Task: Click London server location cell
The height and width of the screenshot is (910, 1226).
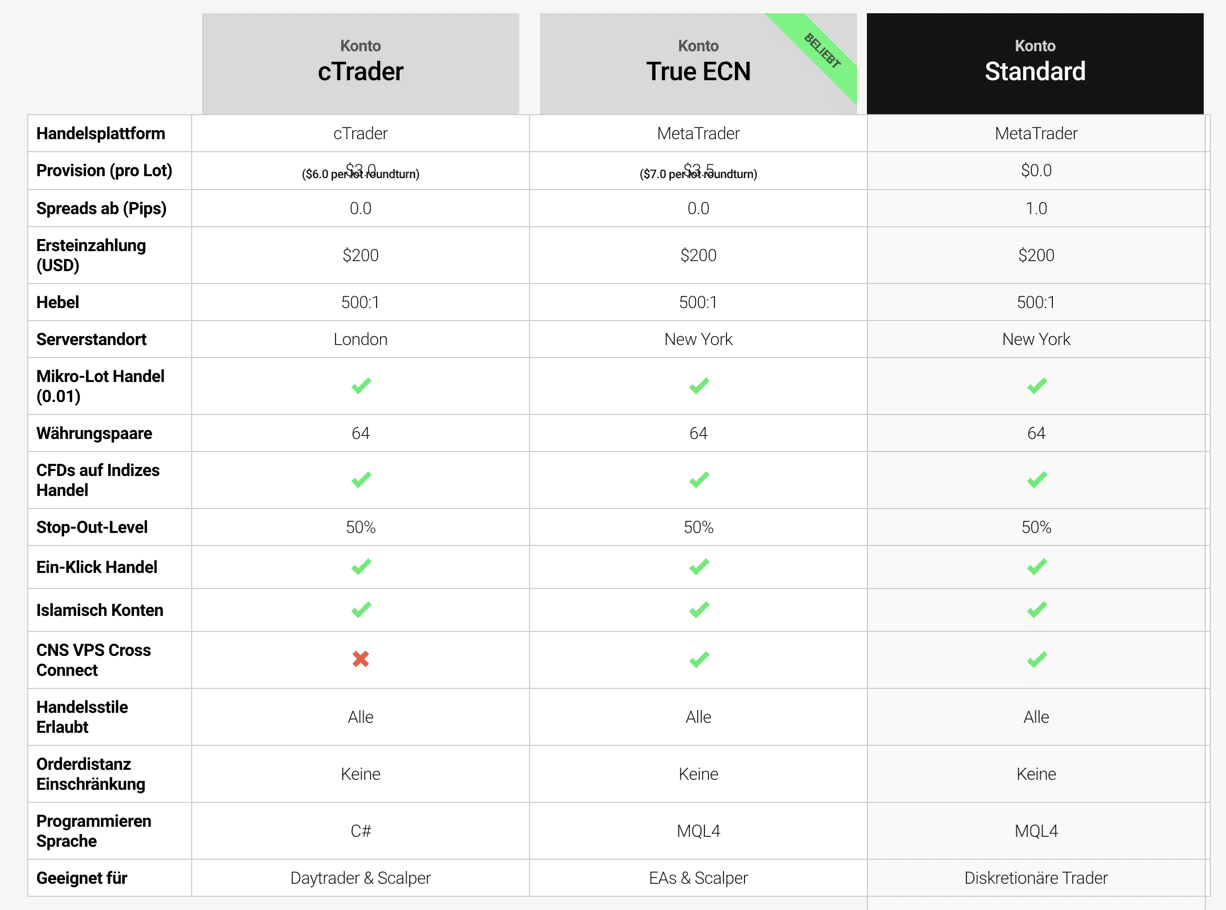Action: (361, 339)
